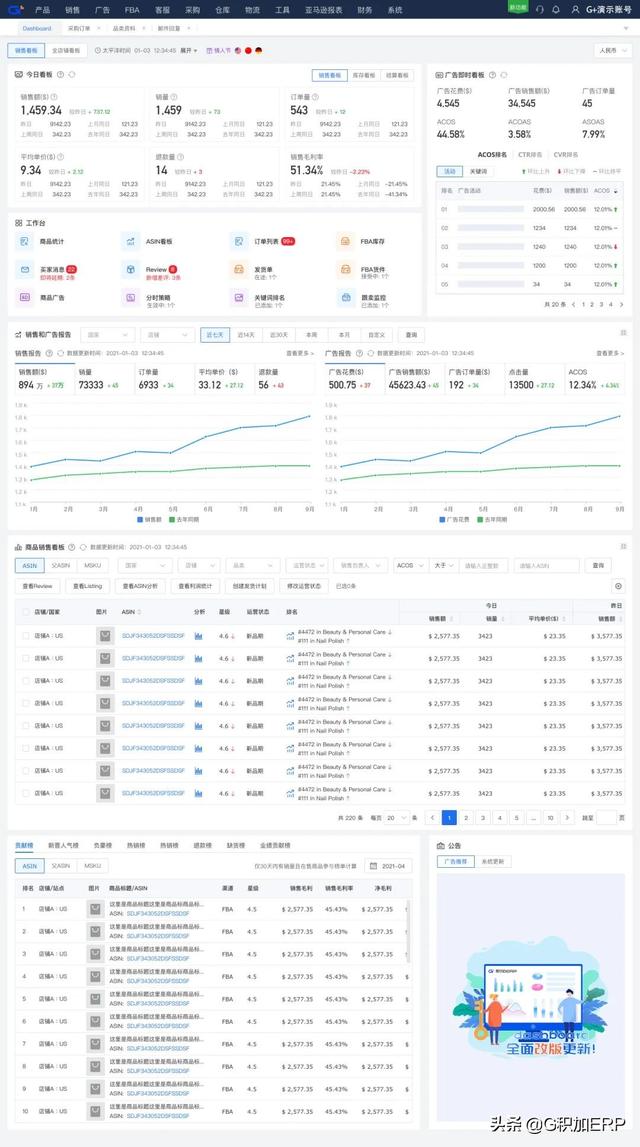Open the 销售 top menu
The image size is (640, 1147).
[72, 10]
